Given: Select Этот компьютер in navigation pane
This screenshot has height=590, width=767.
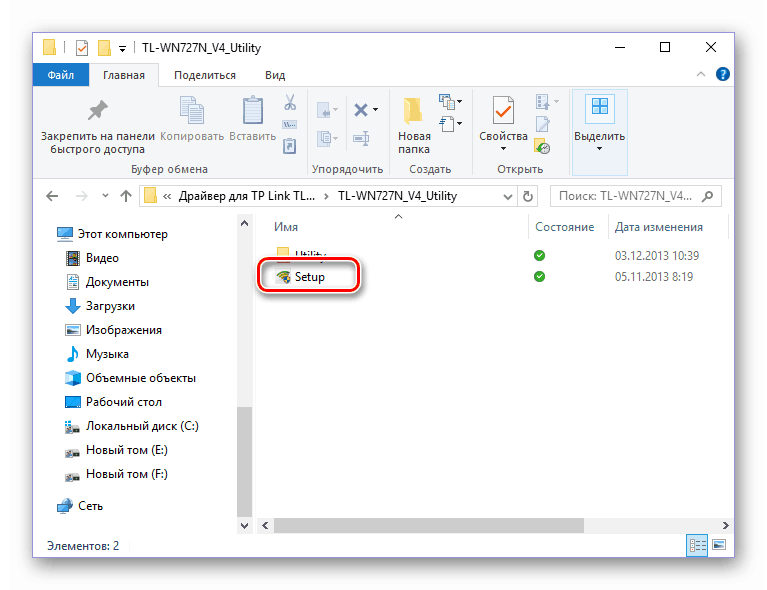Looking at the screenshot, I should click(113, 234).
